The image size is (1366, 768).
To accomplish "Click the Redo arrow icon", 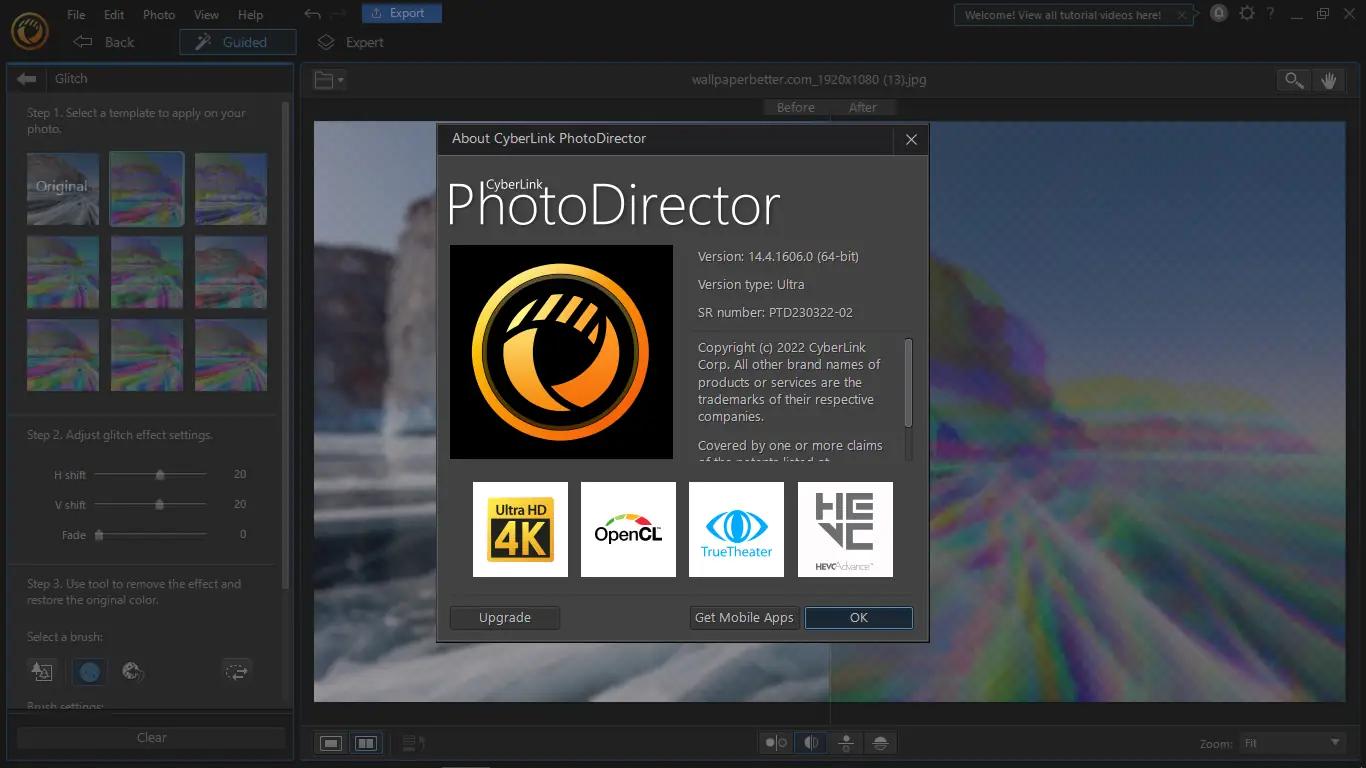I will pos(338,14).
